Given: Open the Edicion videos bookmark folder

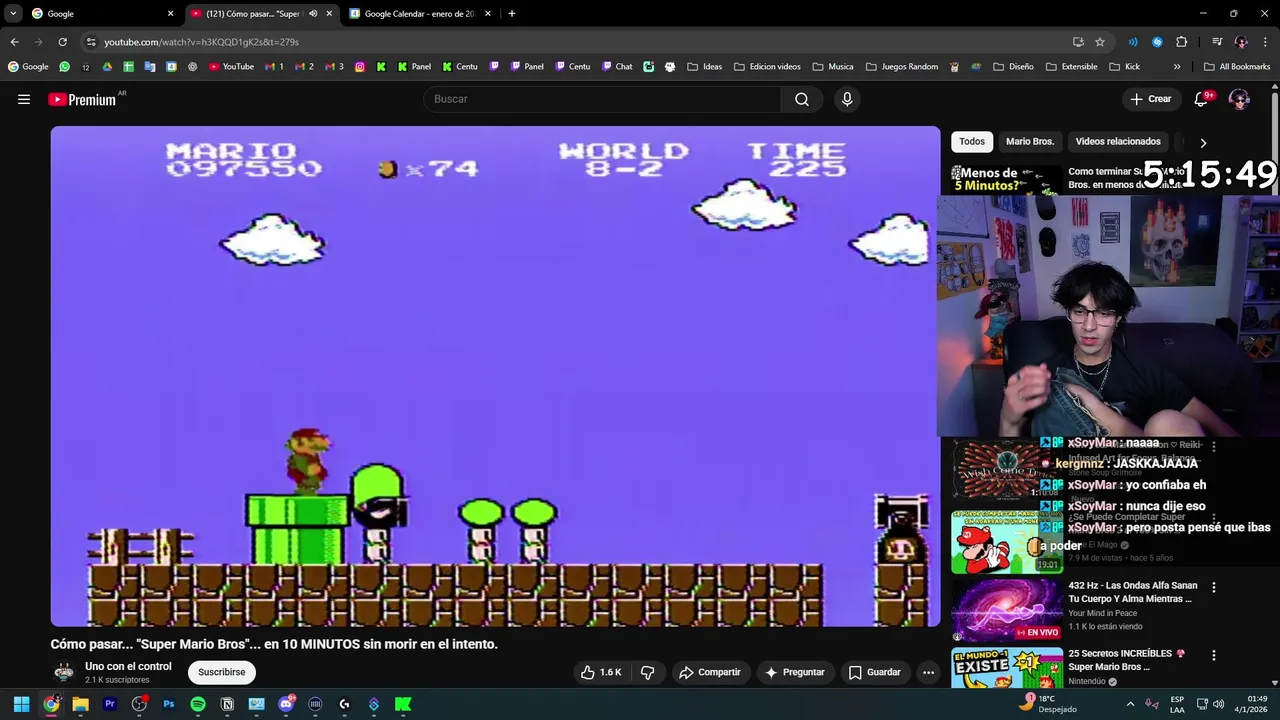Looking at the screenshot, I should pos(767,67).
